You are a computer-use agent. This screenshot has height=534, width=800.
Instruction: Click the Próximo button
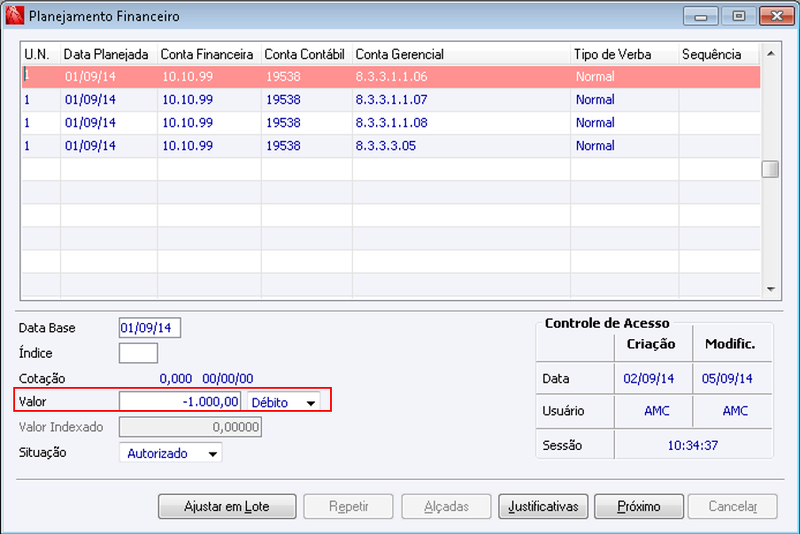click(x=639, y=506)
